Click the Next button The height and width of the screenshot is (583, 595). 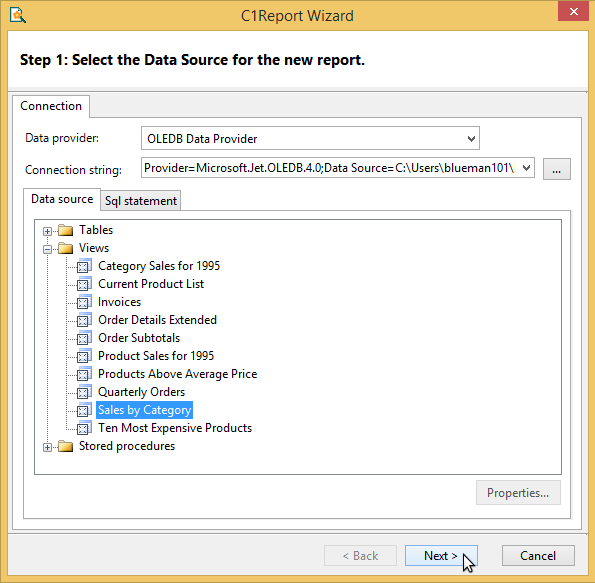coord(441,556)
